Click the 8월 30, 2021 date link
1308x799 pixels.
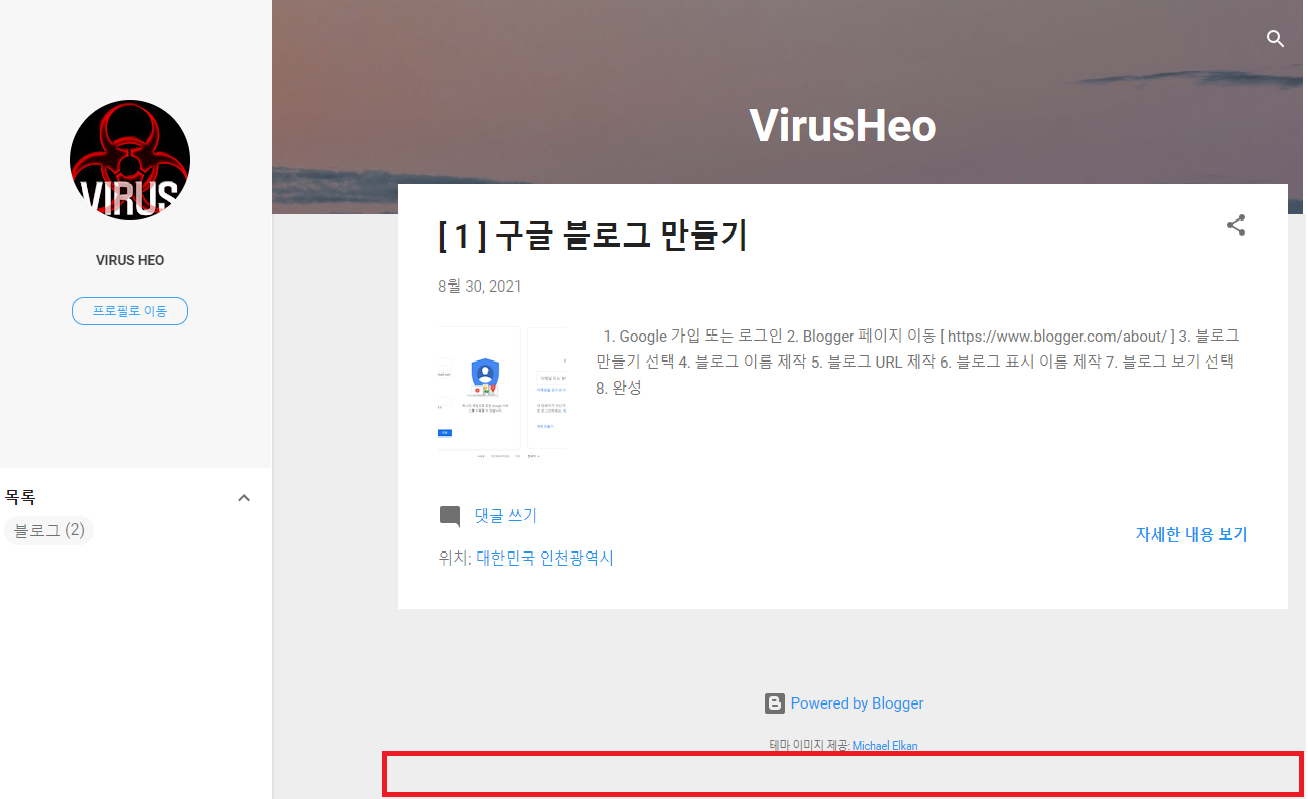tap(480, 287)
